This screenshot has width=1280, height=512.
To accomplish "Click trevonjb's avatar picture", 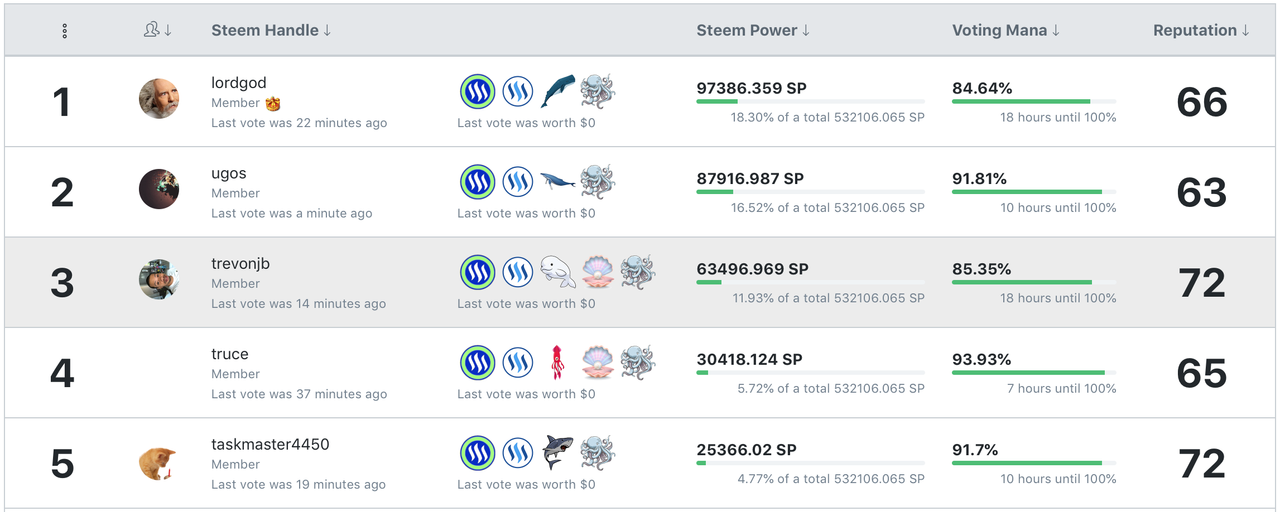I will pos(159,279).
